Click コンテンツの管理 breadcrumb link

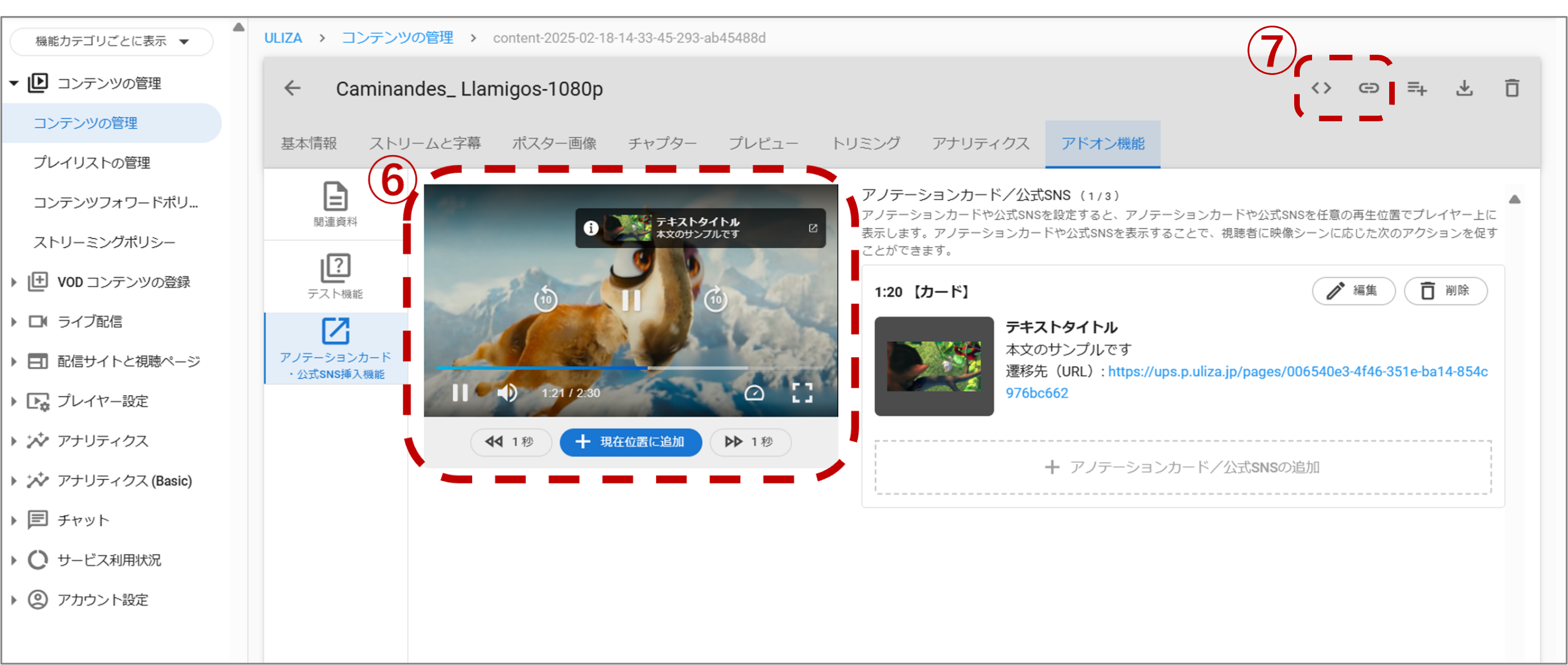click(397, 38)
